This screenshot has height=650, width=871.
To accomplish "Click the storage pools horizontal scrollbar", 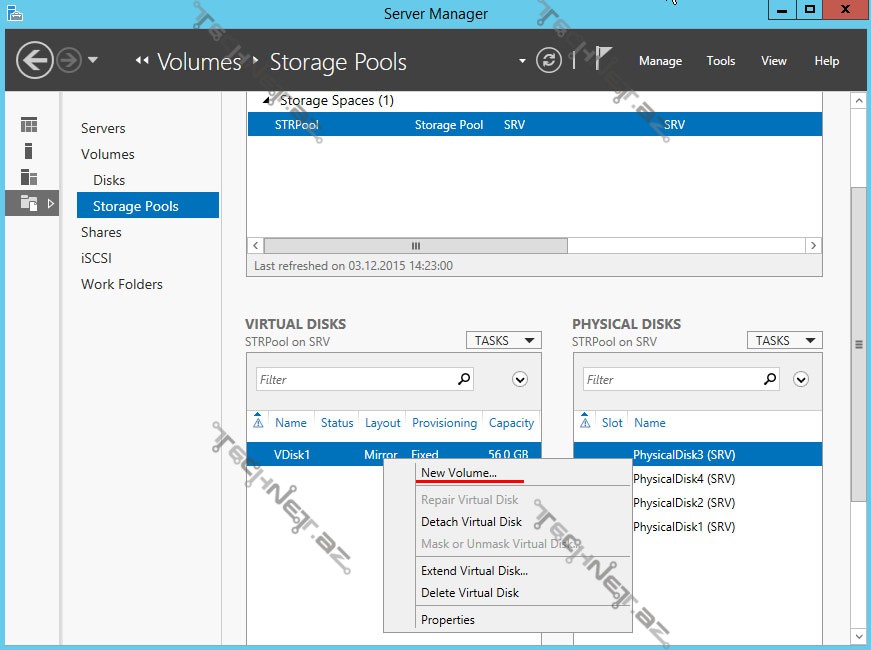I will tap(415, 246).
